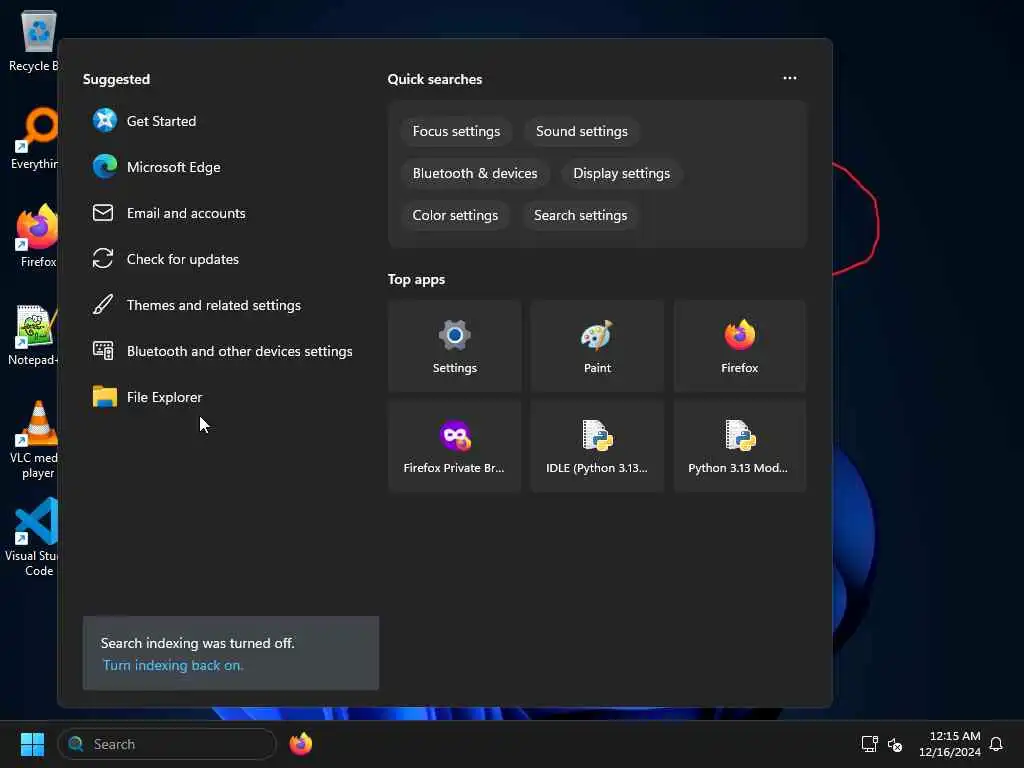Open the Windows Start button

pos(32,744)
